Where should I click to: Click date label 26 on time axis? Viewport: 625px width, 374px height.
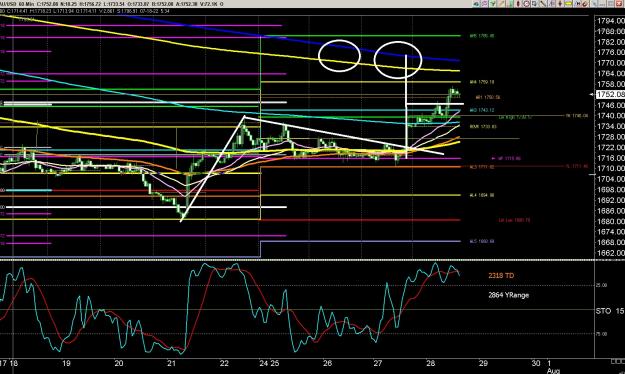[327, 363]
